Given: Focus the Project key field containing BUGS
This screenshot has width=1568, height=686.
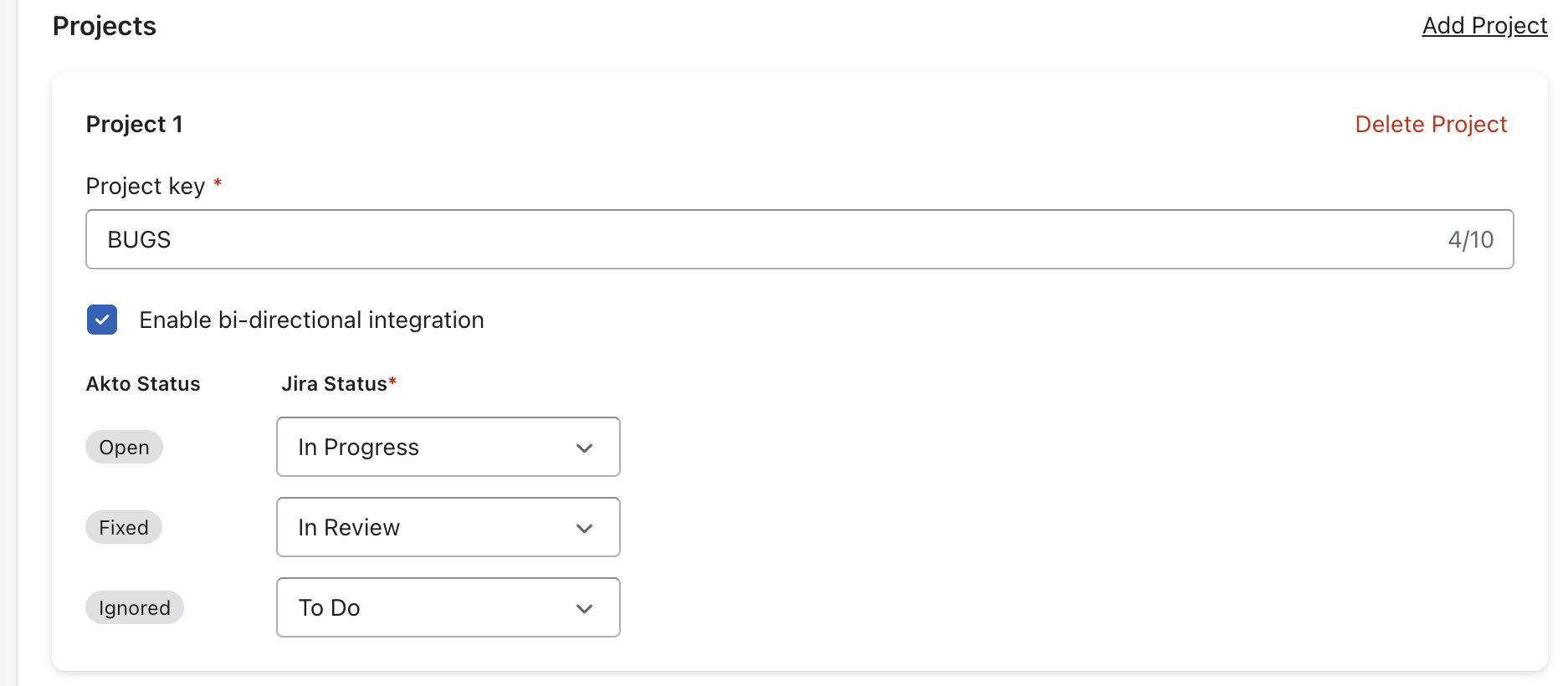Looking at the screenshot, I should coord(753,239).
